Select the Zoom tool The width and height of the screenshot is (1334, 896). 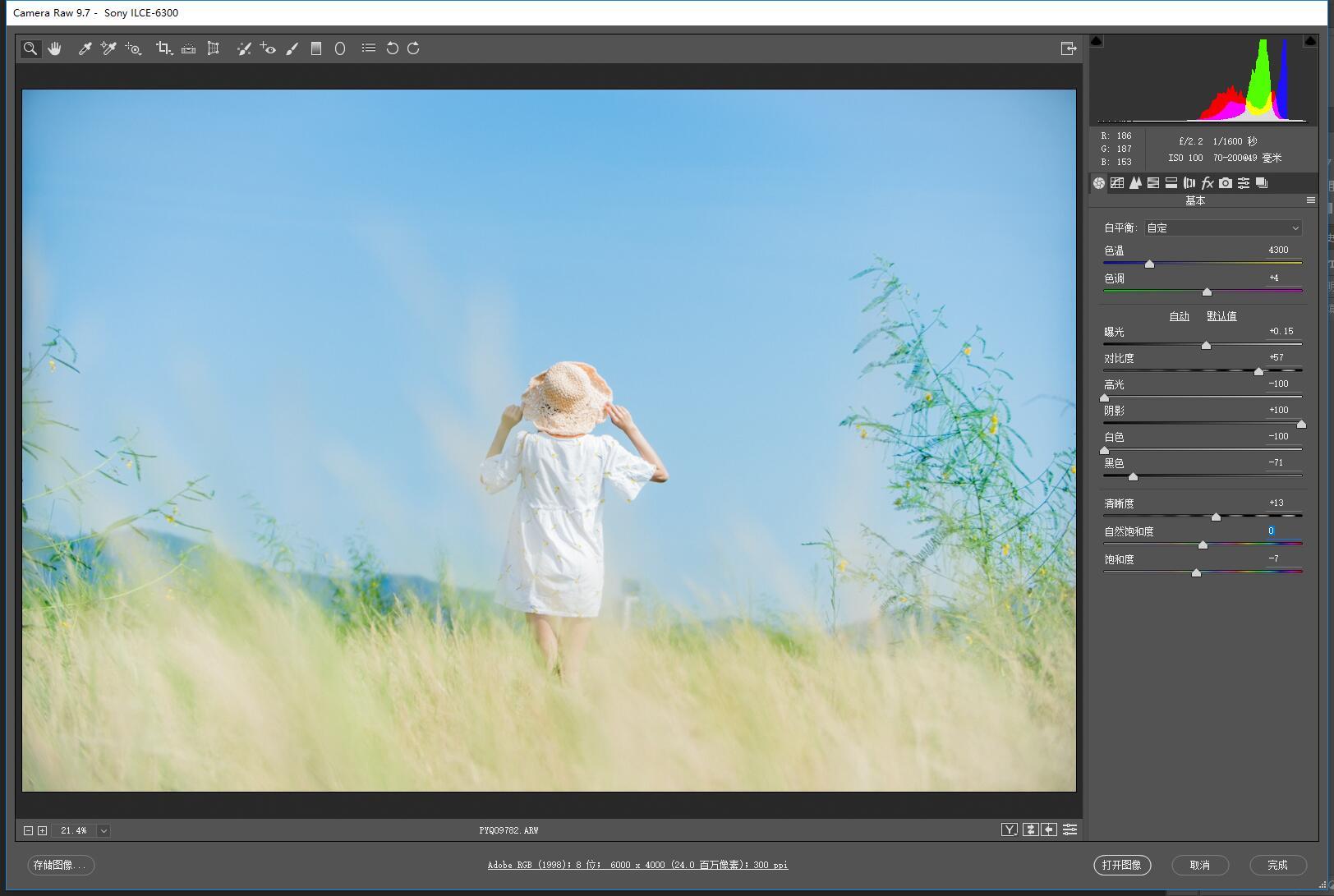pyautogui.click(x=30, y=48)
